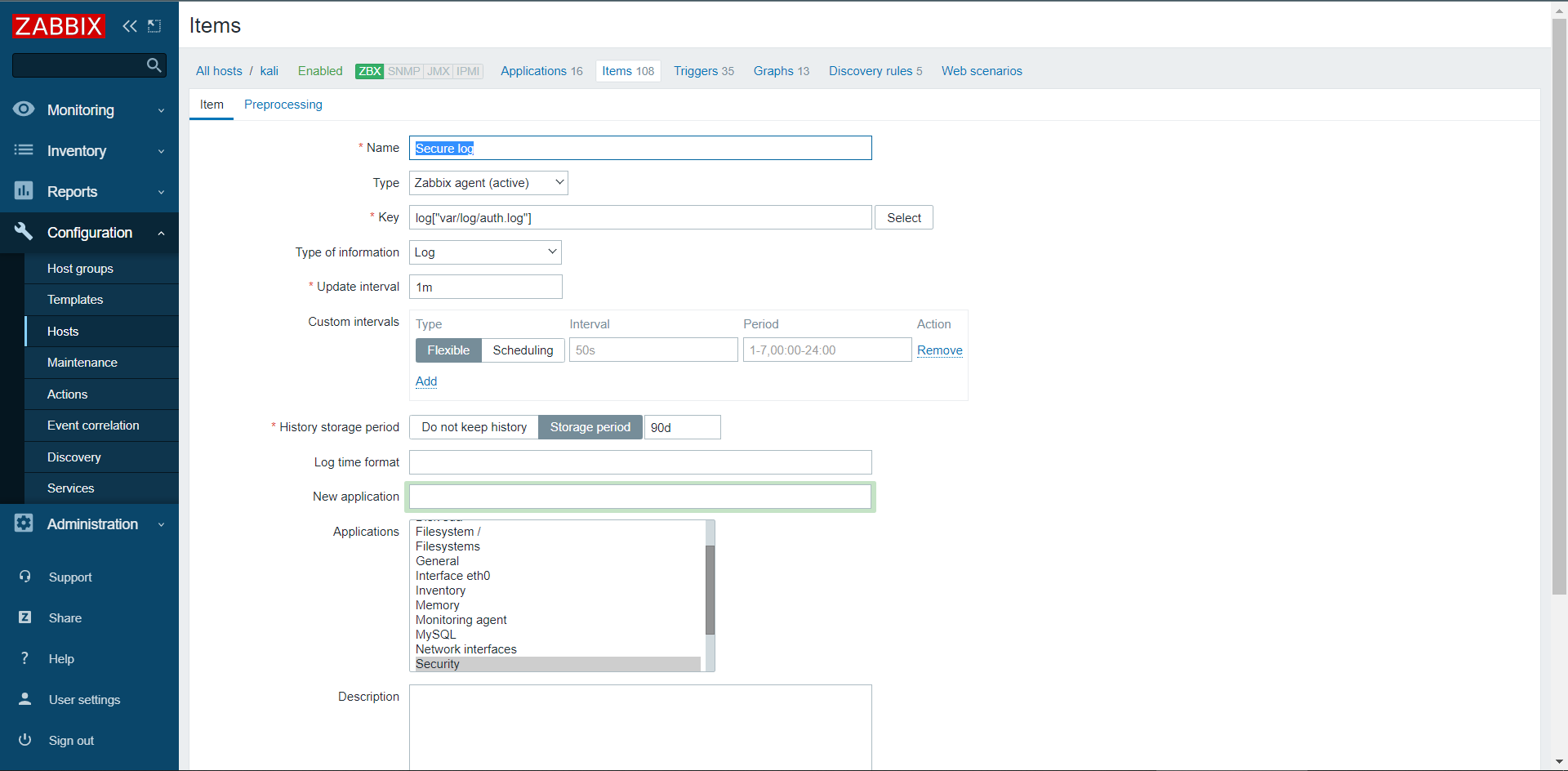
Task: Click the ZBX availability badge
Action: pyautogui.click(x=369, y=71)
